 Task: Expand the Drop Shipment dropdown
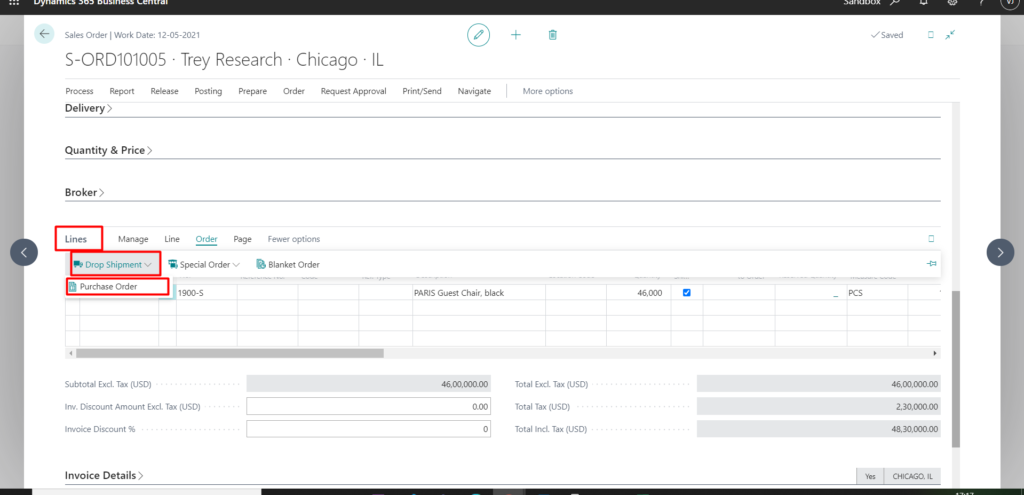[149, 264]
